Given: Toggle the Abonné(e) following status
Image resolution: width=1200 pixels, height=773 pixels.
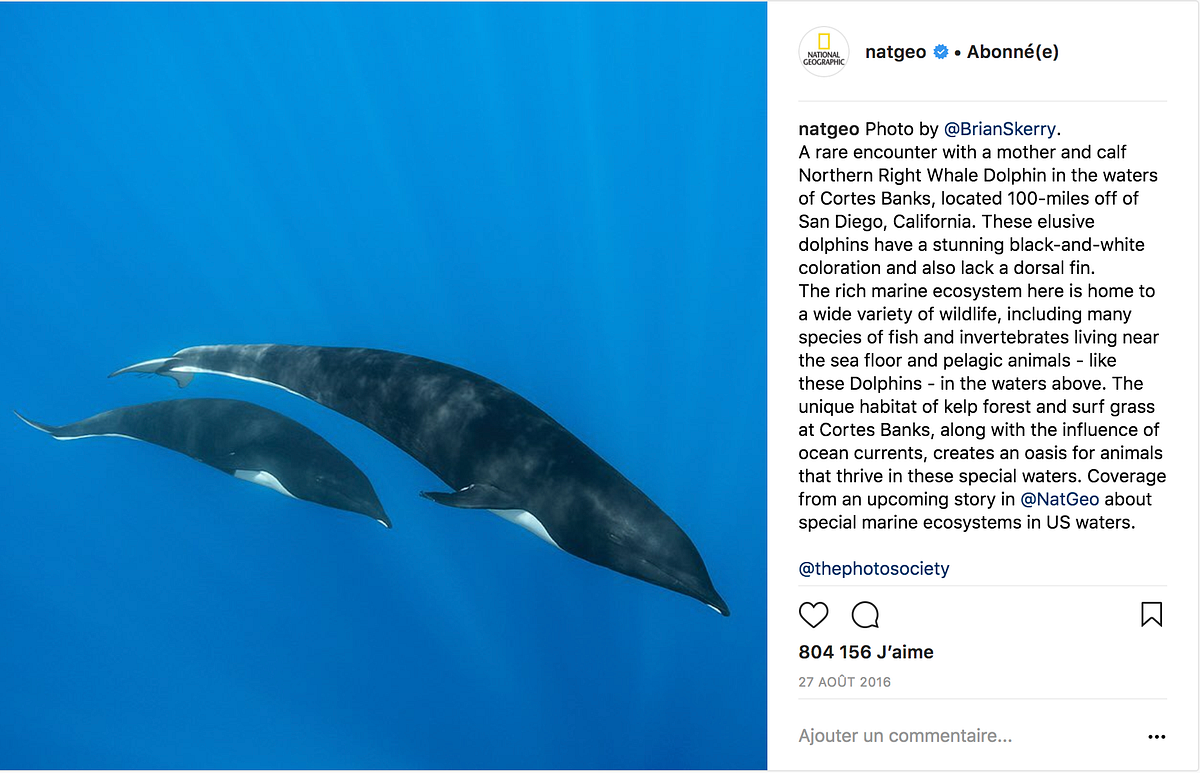Looking at the screenshot, I should pyautogui.click(x=1013, y=52).
